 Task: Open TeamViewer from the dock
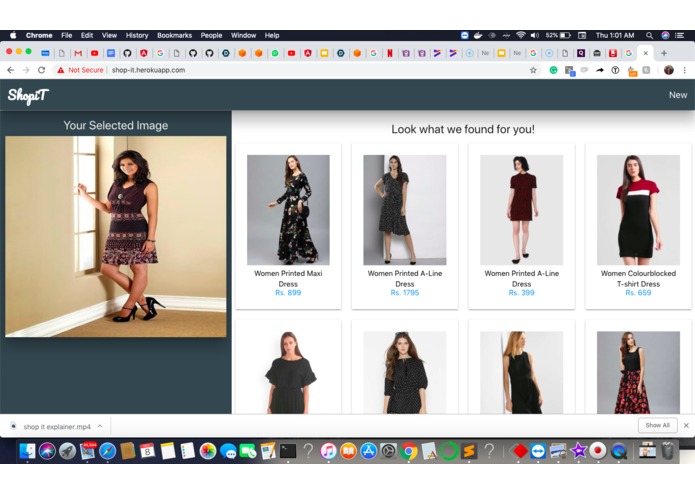[x=538, y=451]
